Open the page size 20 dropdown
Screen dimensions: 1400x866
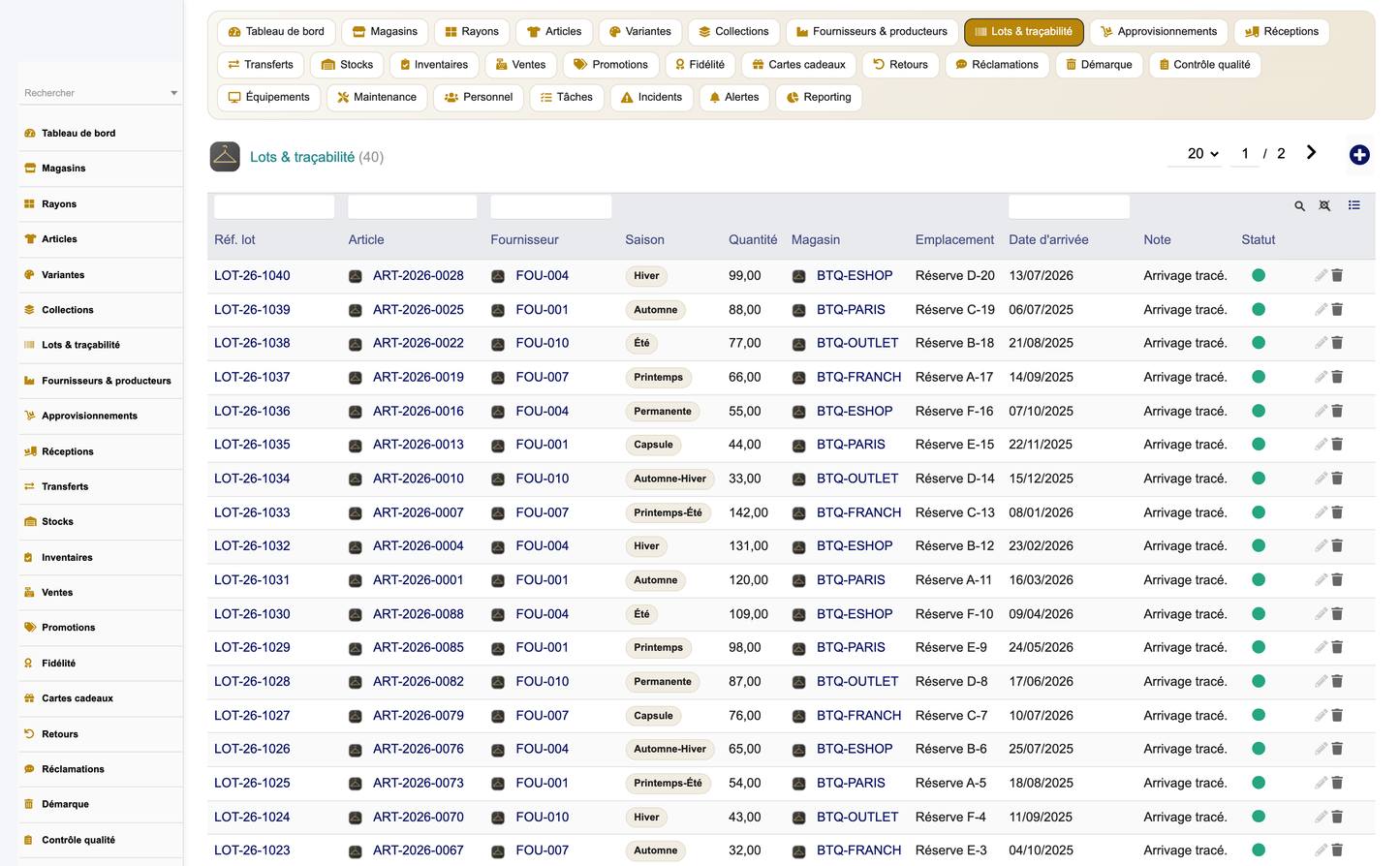click(1202, 154)
